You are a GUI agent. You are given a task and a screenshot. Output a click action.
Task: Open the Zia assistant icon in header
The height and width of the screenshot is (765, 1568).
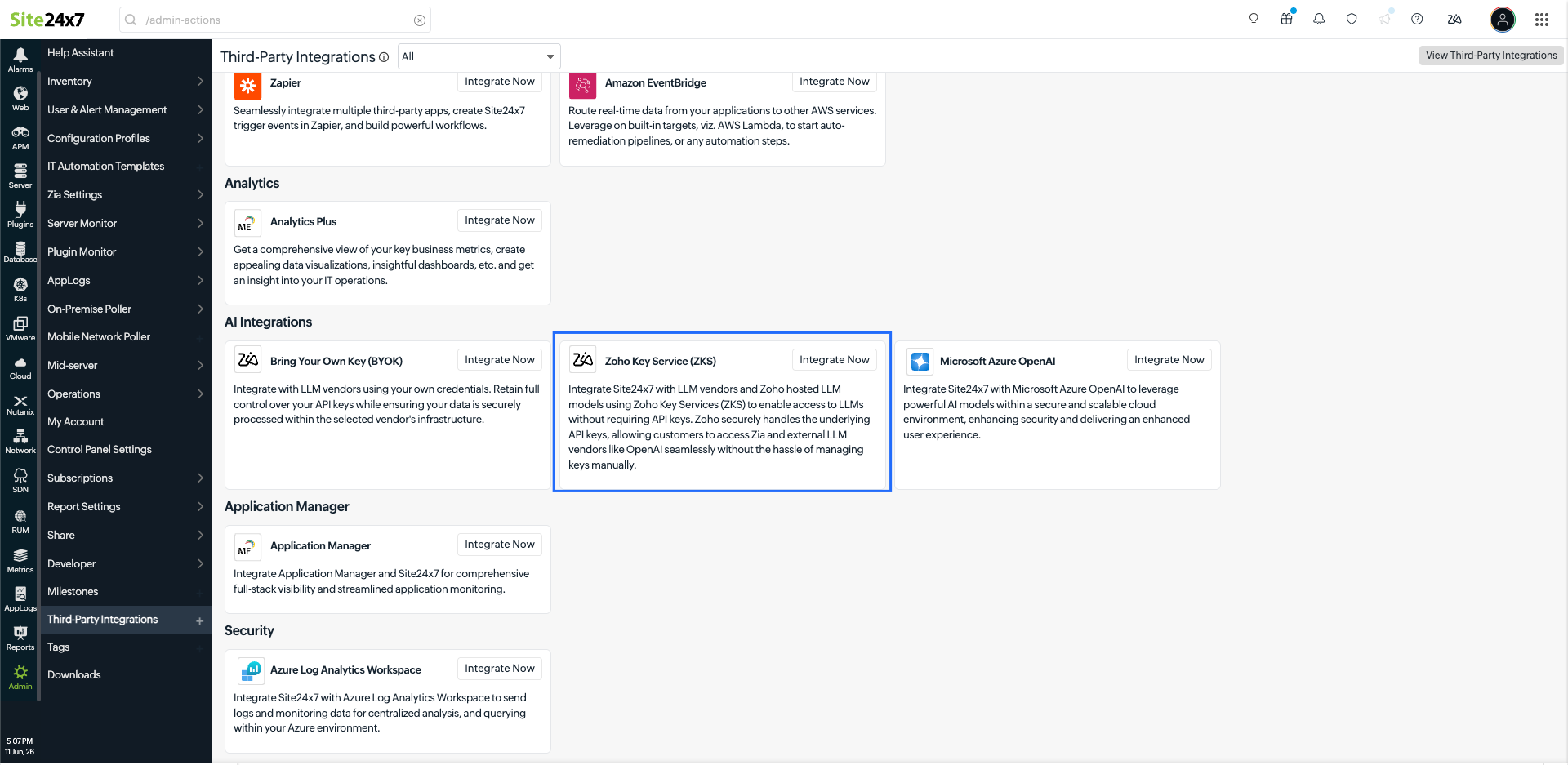click(x=1454, y=19)
